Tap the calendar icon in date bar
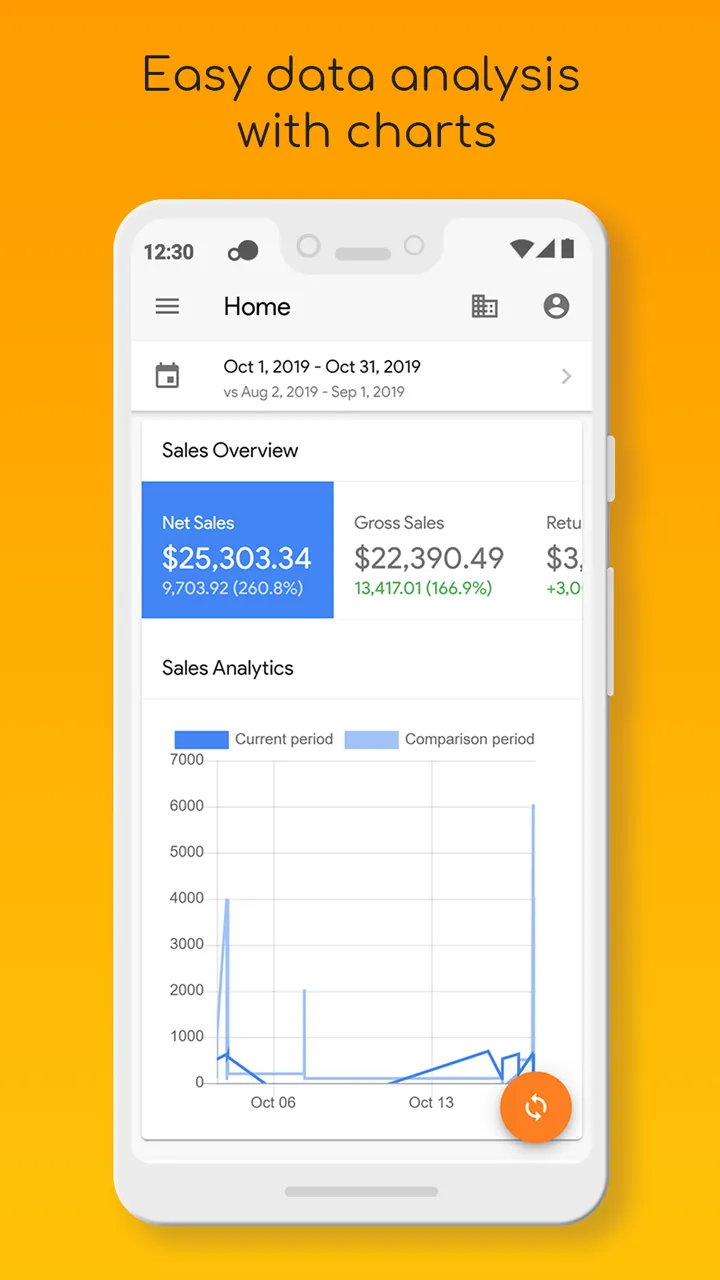Image resolution: width=720 pixels, height=1280 pixels. coord(167,376)
